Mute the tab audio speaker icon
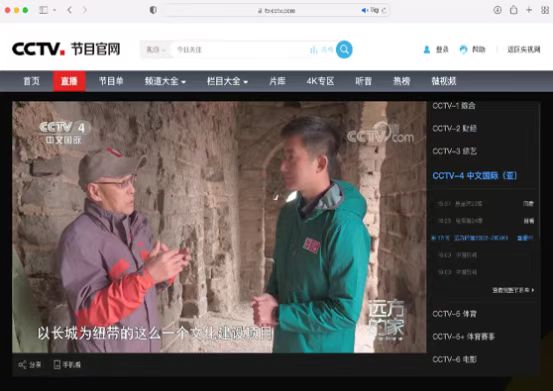 [x=364, y=11]
